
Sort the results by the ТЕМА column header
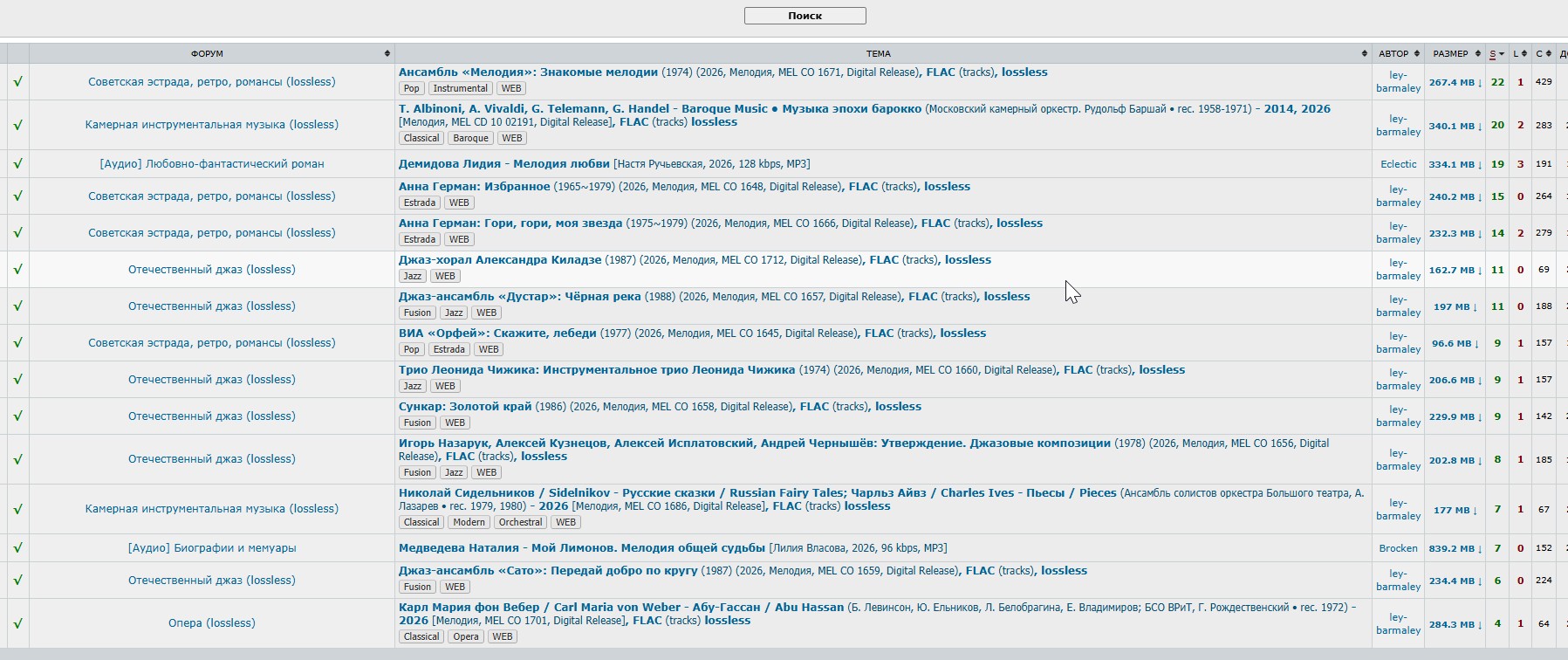point(879,54)
